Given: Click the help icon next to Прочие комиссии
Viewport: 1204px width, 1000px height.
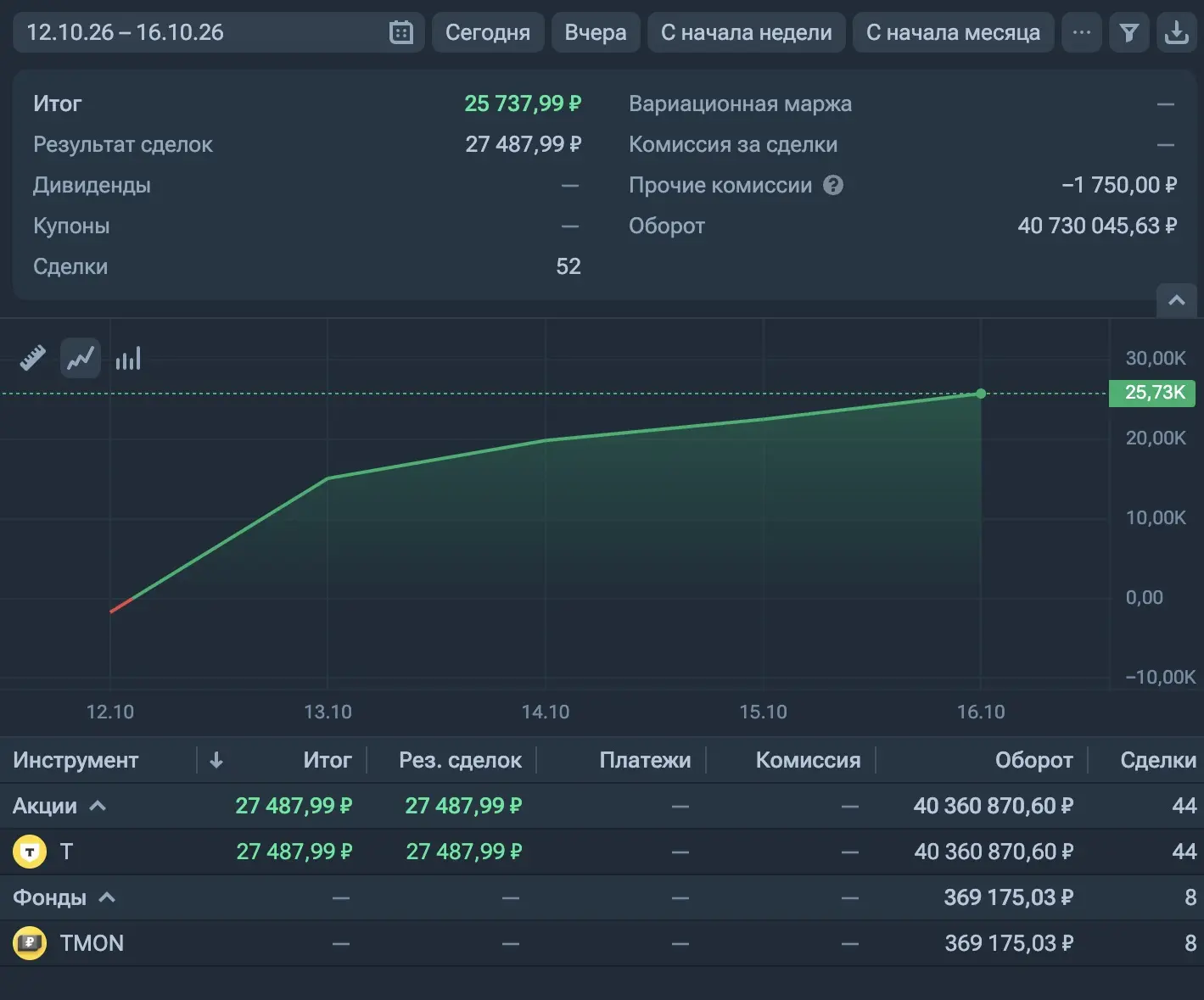Looking at the screenshot, I should pos(834,185).
